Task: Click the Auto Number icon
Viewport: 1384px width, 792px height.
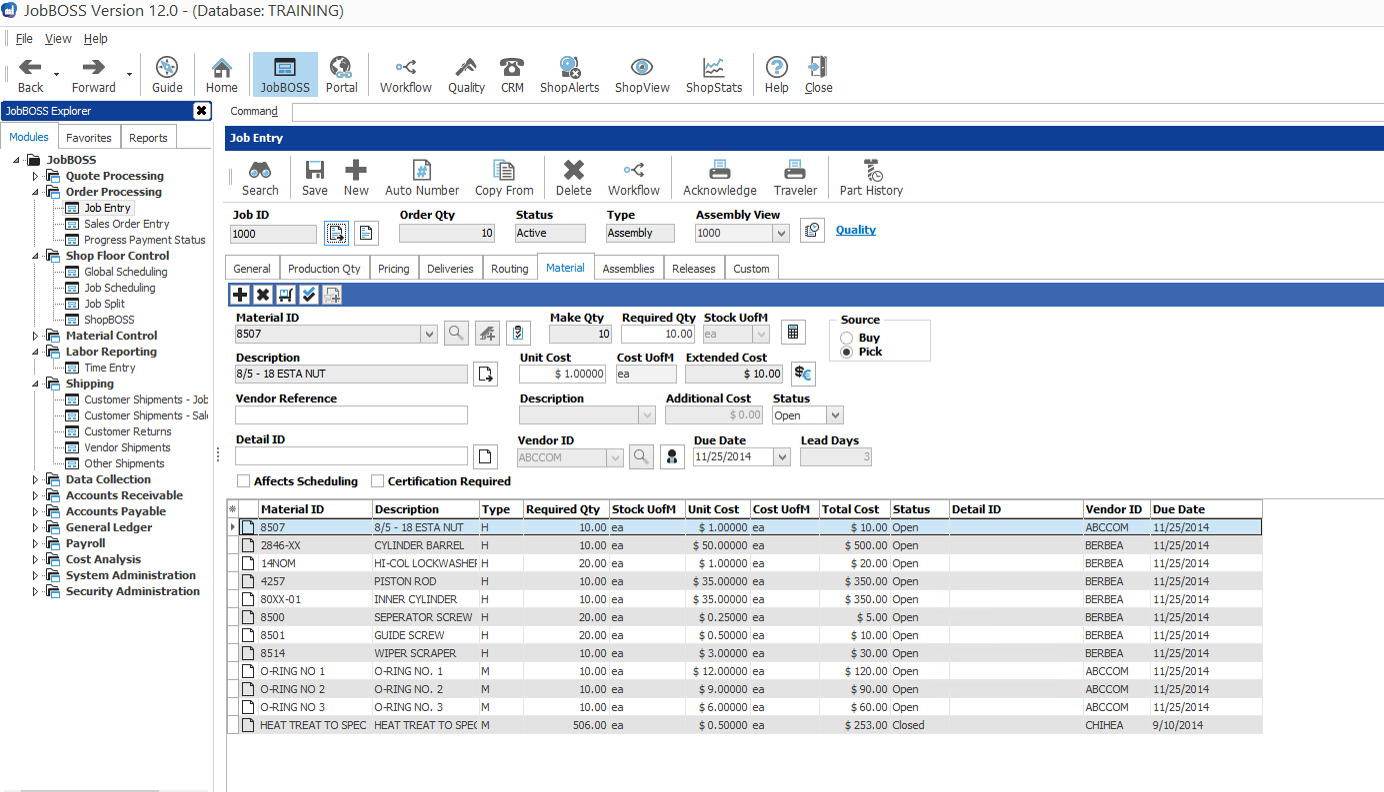Action: (422, 178)
